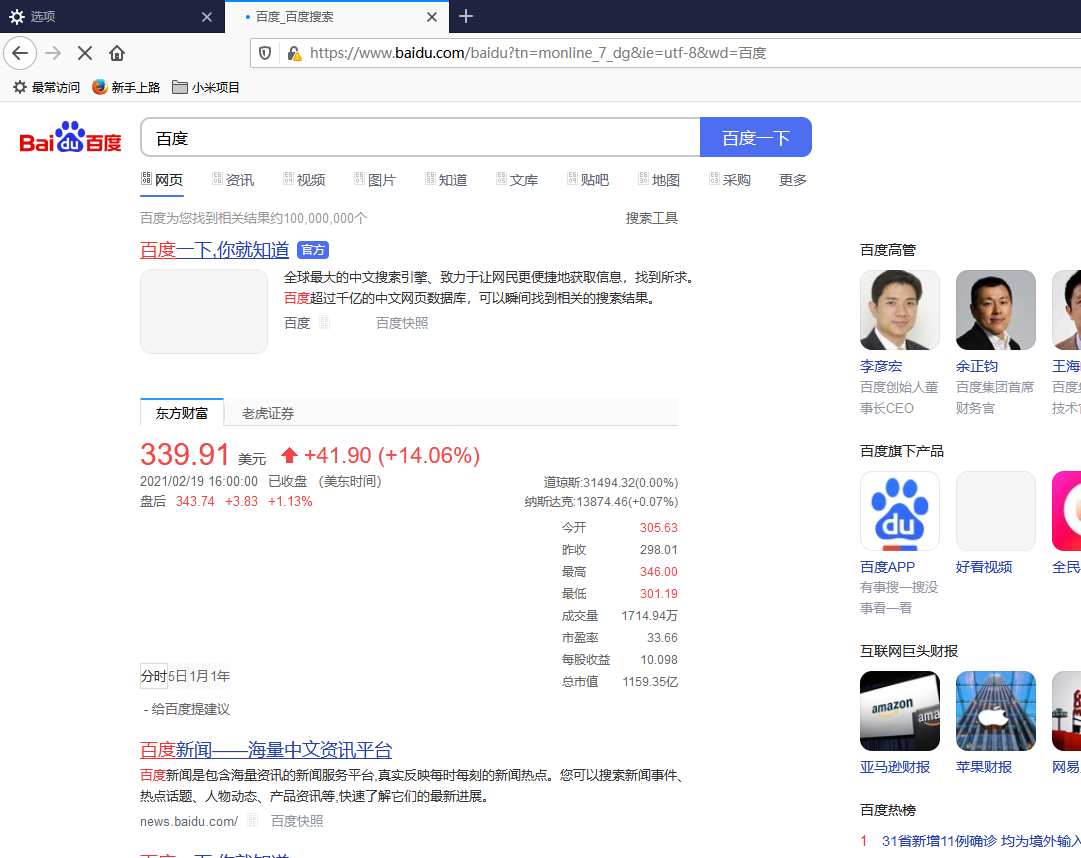Click the forward navigation arrow
1081x858 pixels.
53,53
